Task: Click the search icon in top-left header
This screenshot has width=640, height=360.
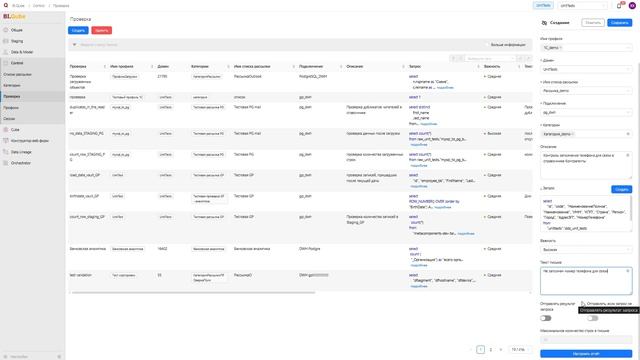Action: [6, 5]
